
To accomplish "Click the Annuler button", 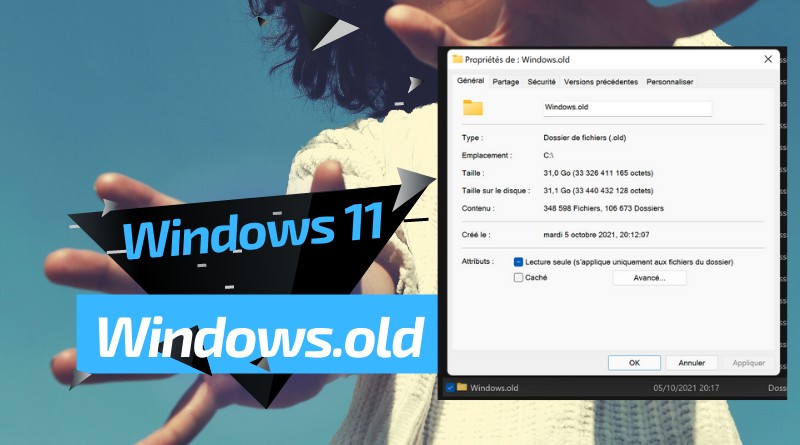I will [691, 363].
